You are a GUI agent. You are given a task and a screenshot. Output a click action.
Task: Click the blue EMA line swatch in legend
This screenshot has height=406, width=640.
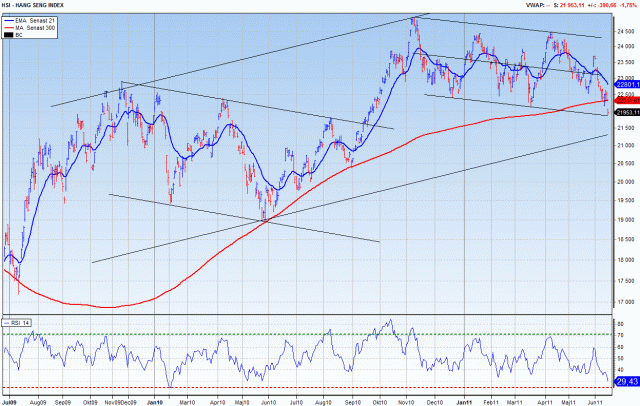[9, 20]
